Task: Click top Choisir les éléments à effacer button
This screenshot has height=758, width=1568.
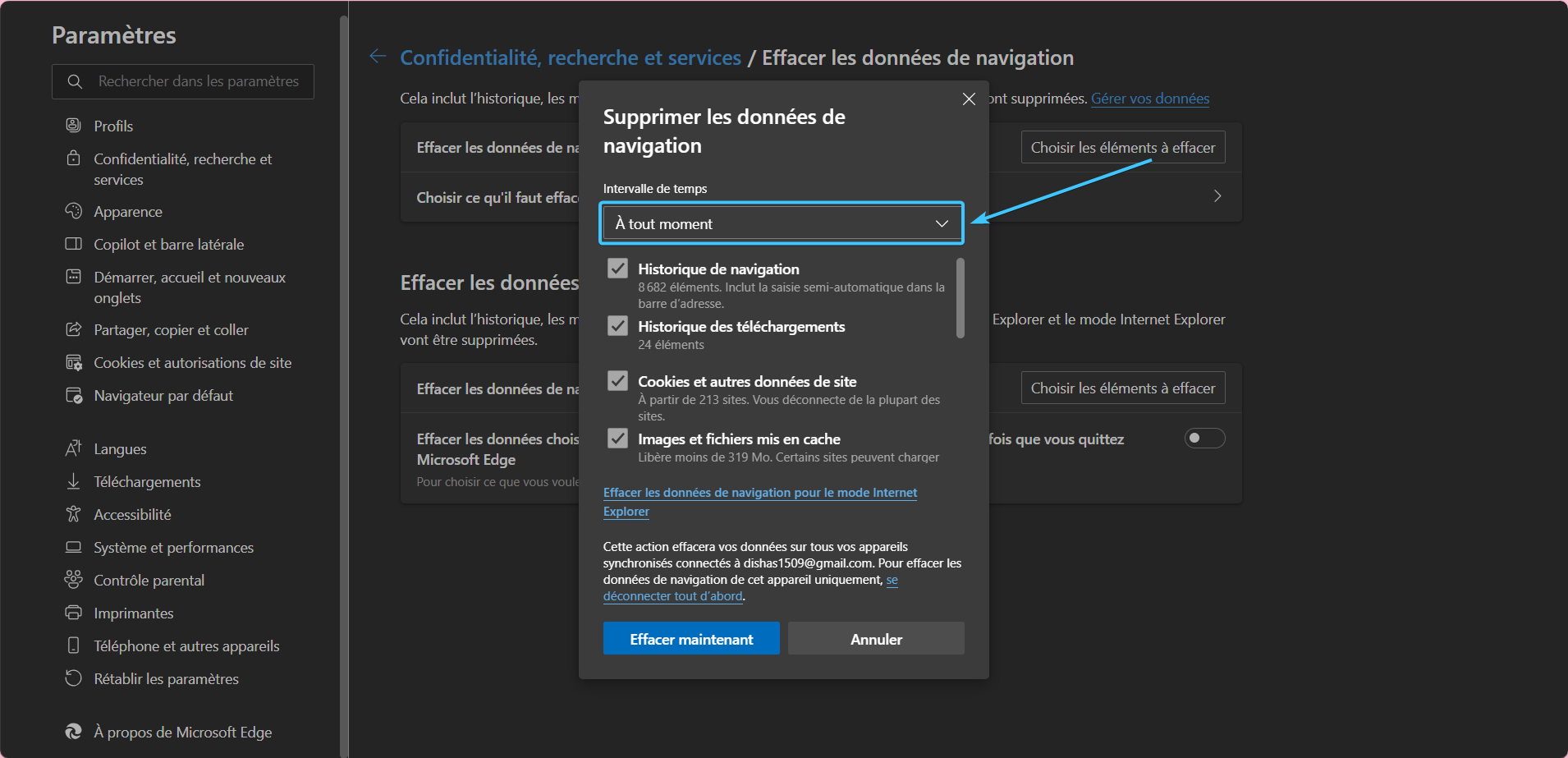Action: click(1123, 147)
